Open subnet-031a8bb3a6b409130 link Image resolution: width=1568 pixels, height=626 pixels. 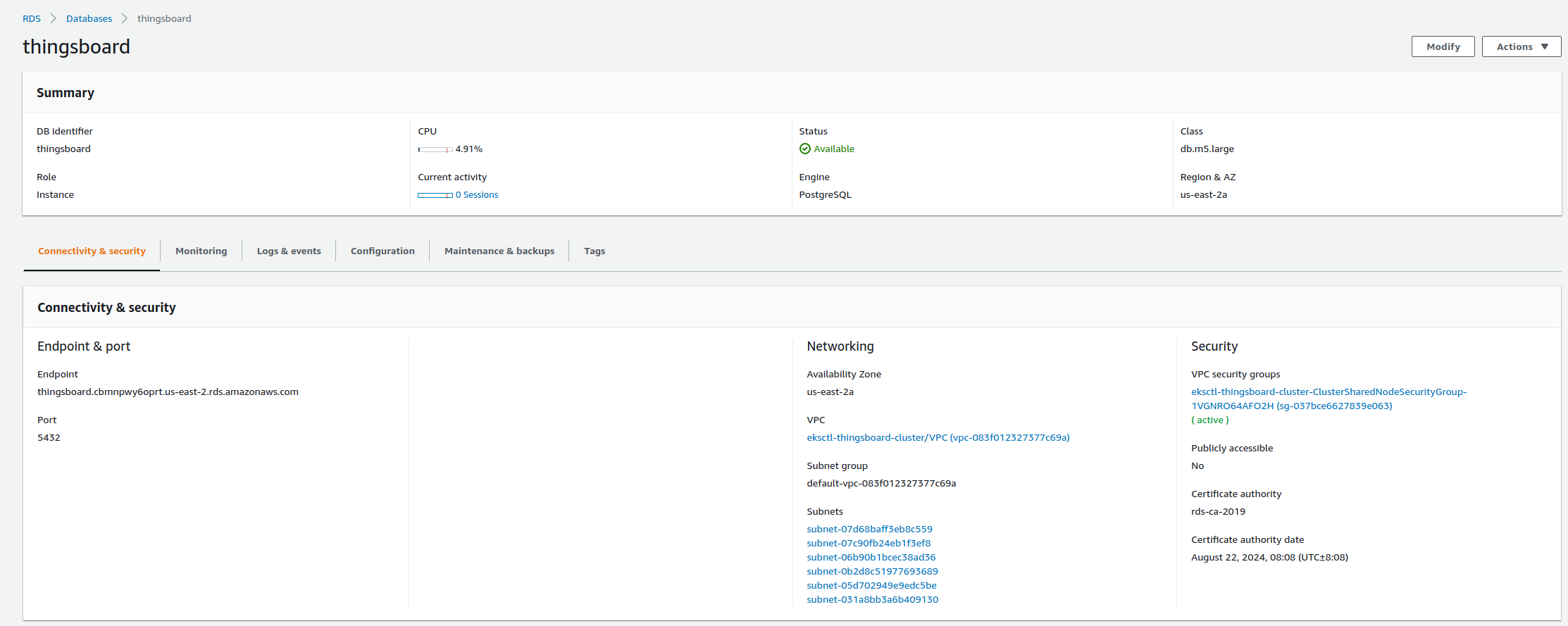[x=873, y=599]
